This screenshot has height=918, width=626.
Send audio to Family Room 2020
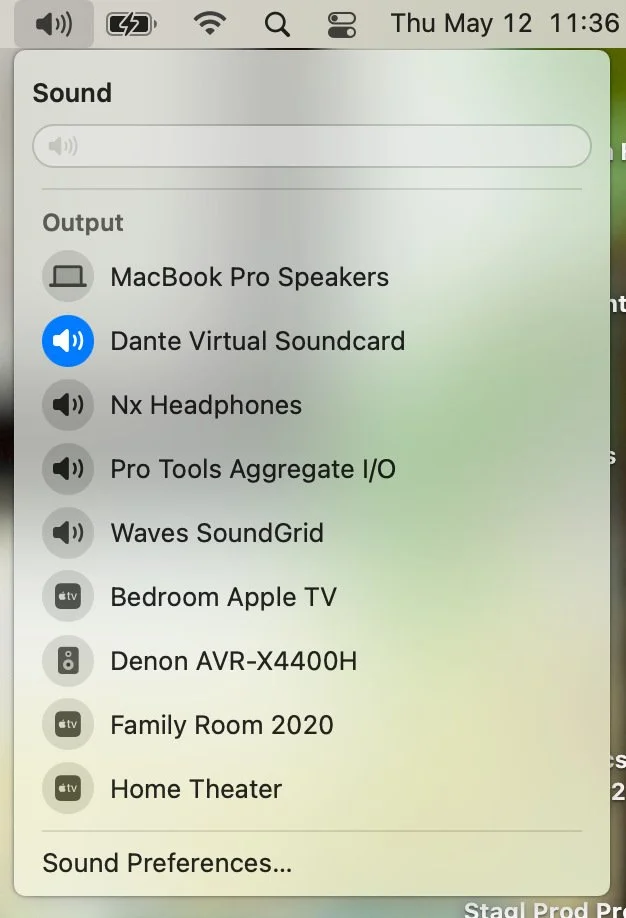[x=222, y=725]
